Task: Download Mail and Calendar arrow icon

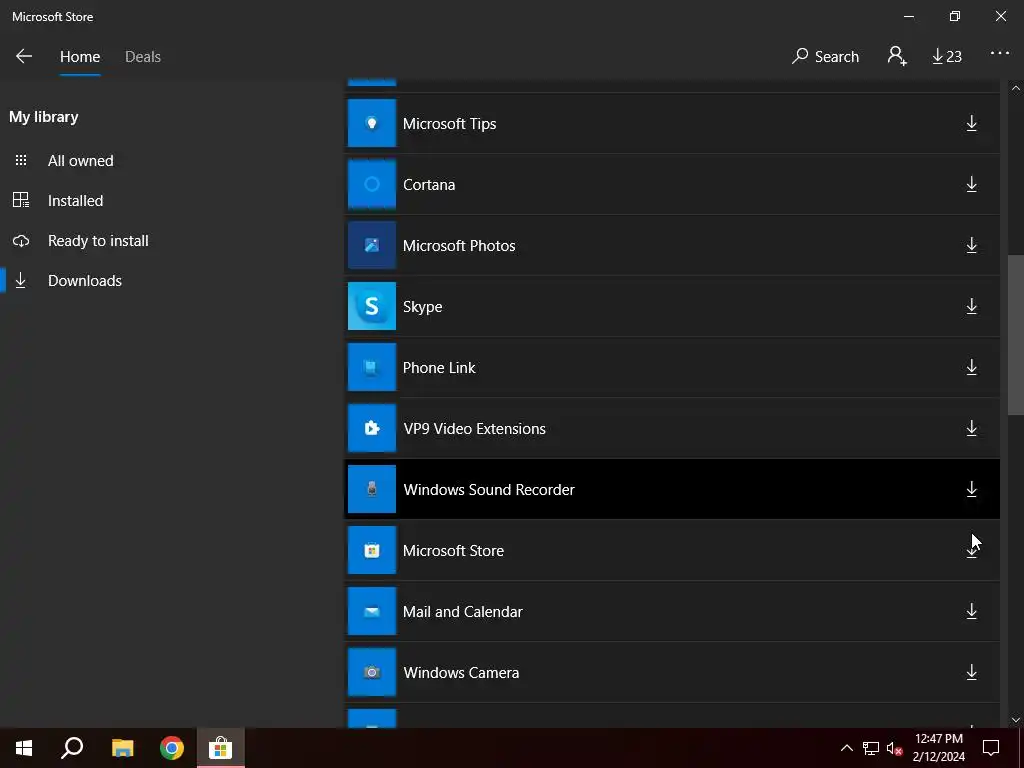Action: 971,611
